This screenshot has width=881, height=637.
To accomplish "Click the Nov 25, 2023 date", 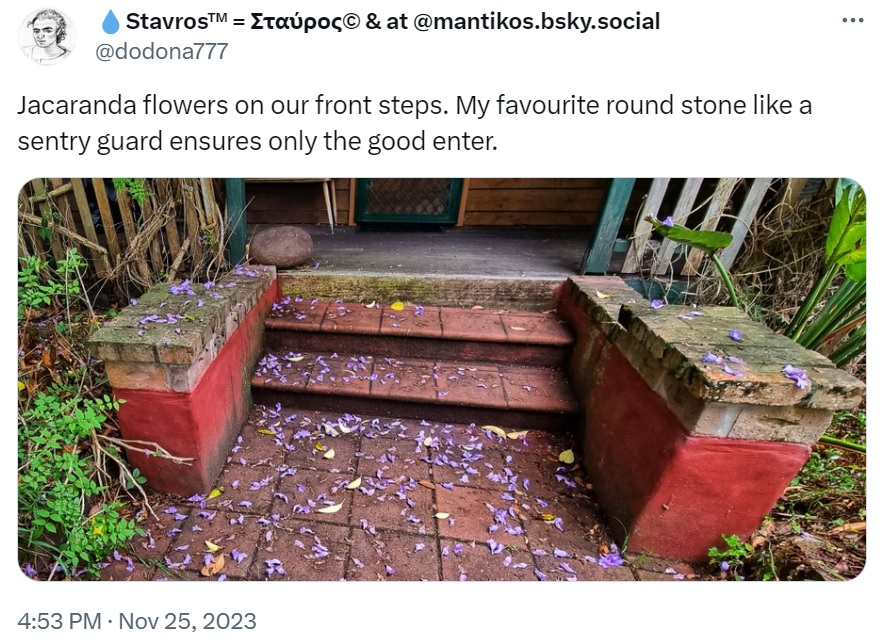I will coord(187,621).
